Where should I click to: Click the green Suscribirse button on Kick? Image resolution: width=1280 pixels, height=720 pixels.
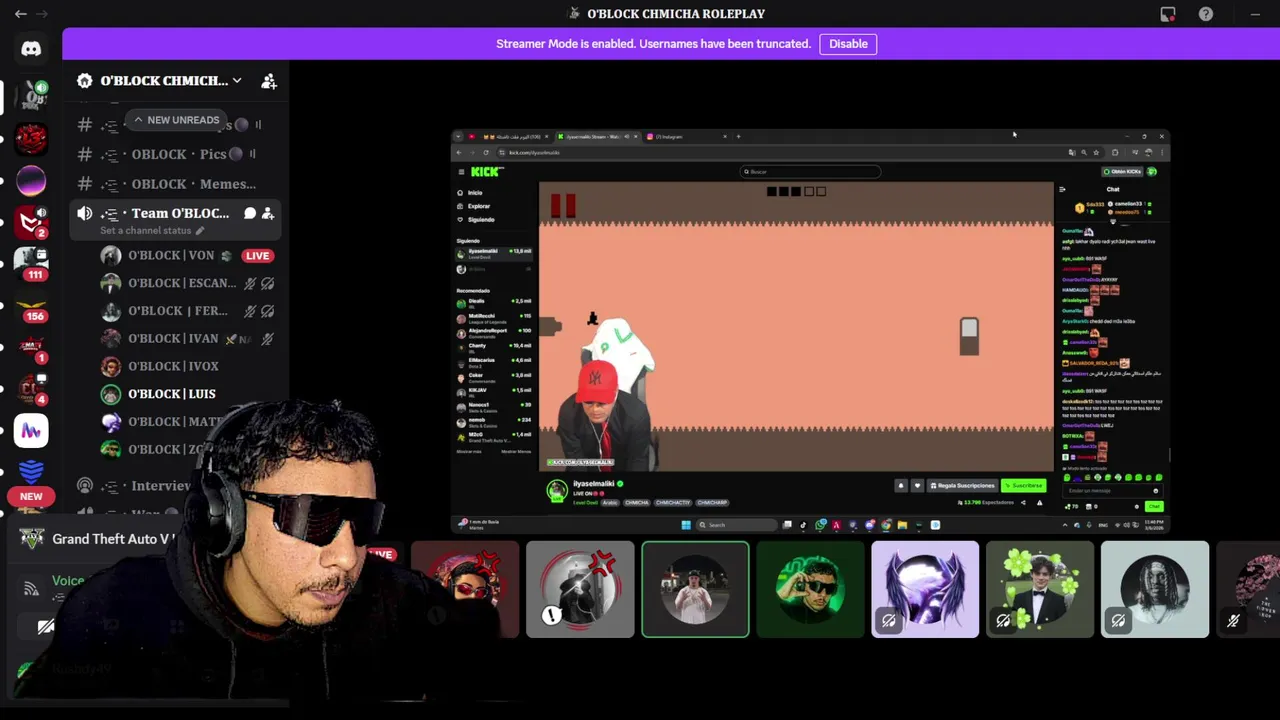point(1023,486)
